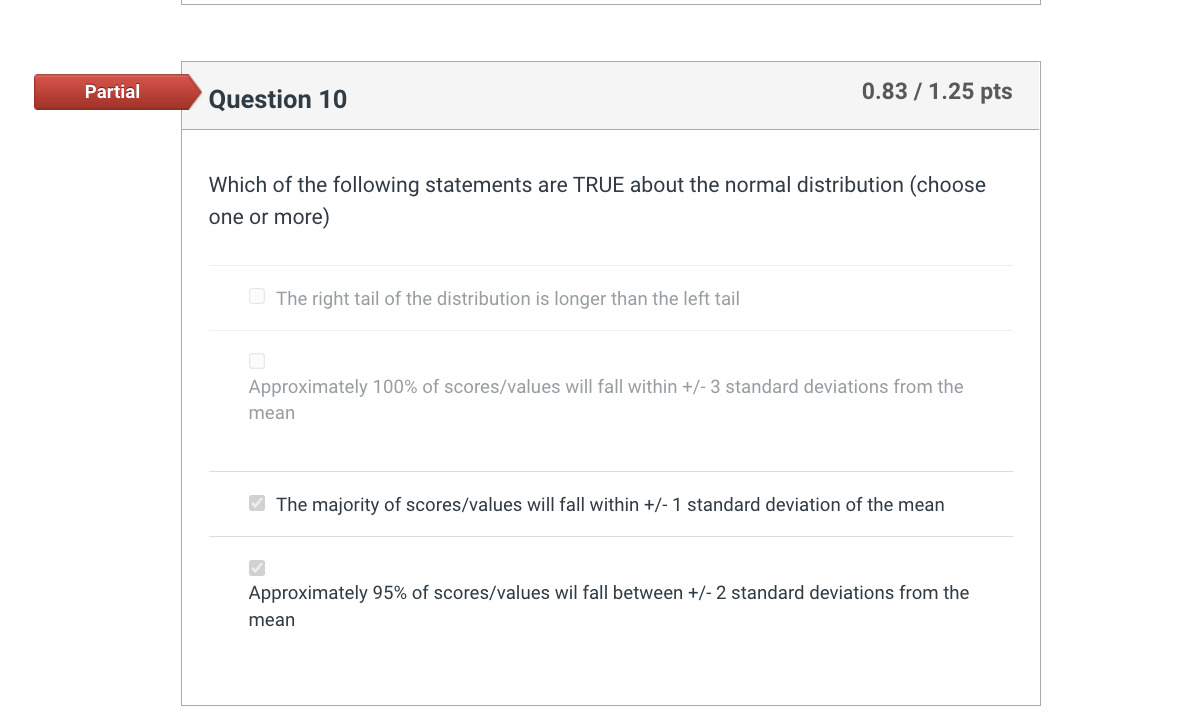Select the Question 10 header
The height and width of the screenshot is (722, 1204).
(x=277, y=99)
